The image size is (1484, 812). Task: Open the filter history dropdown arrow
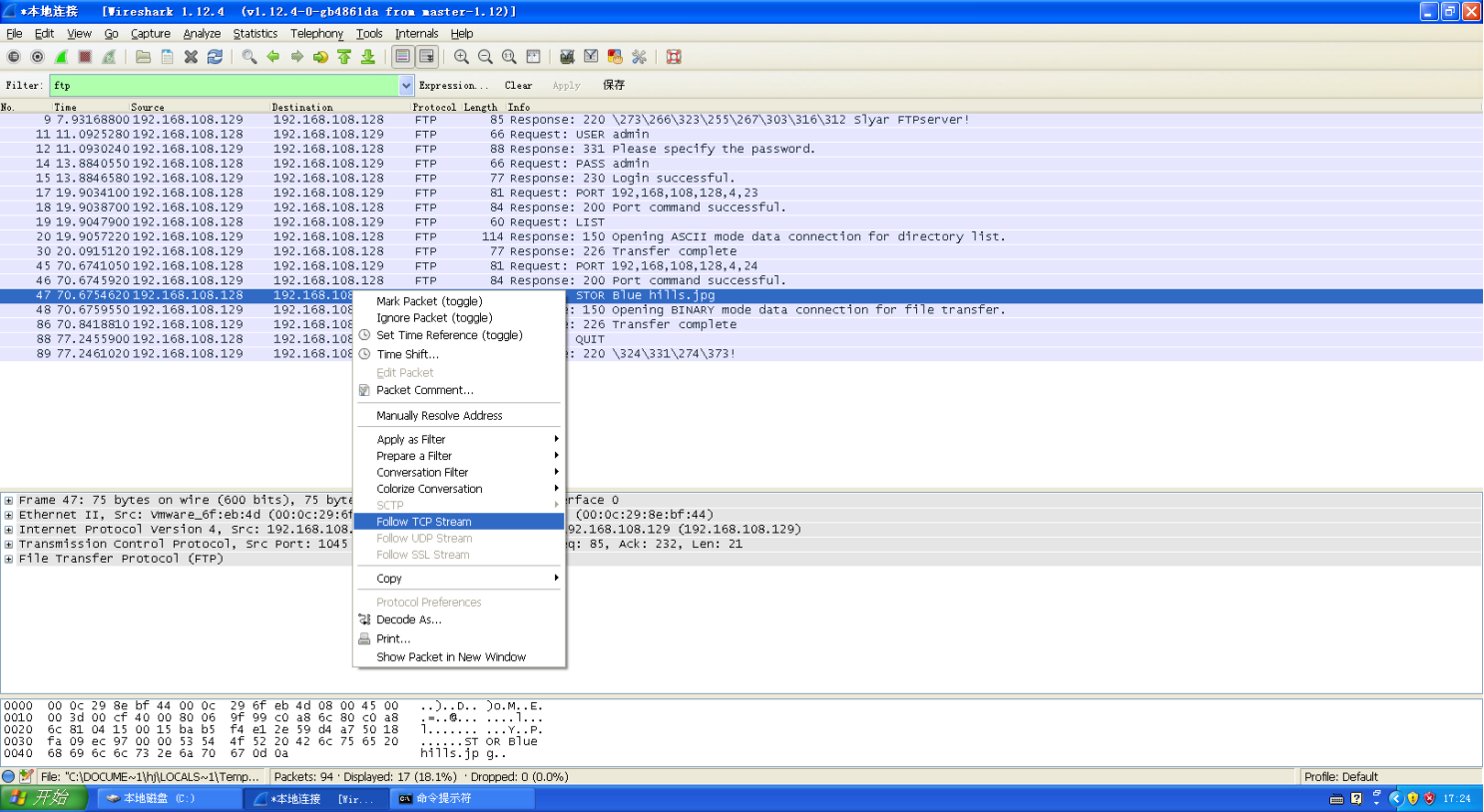(406, 86)
